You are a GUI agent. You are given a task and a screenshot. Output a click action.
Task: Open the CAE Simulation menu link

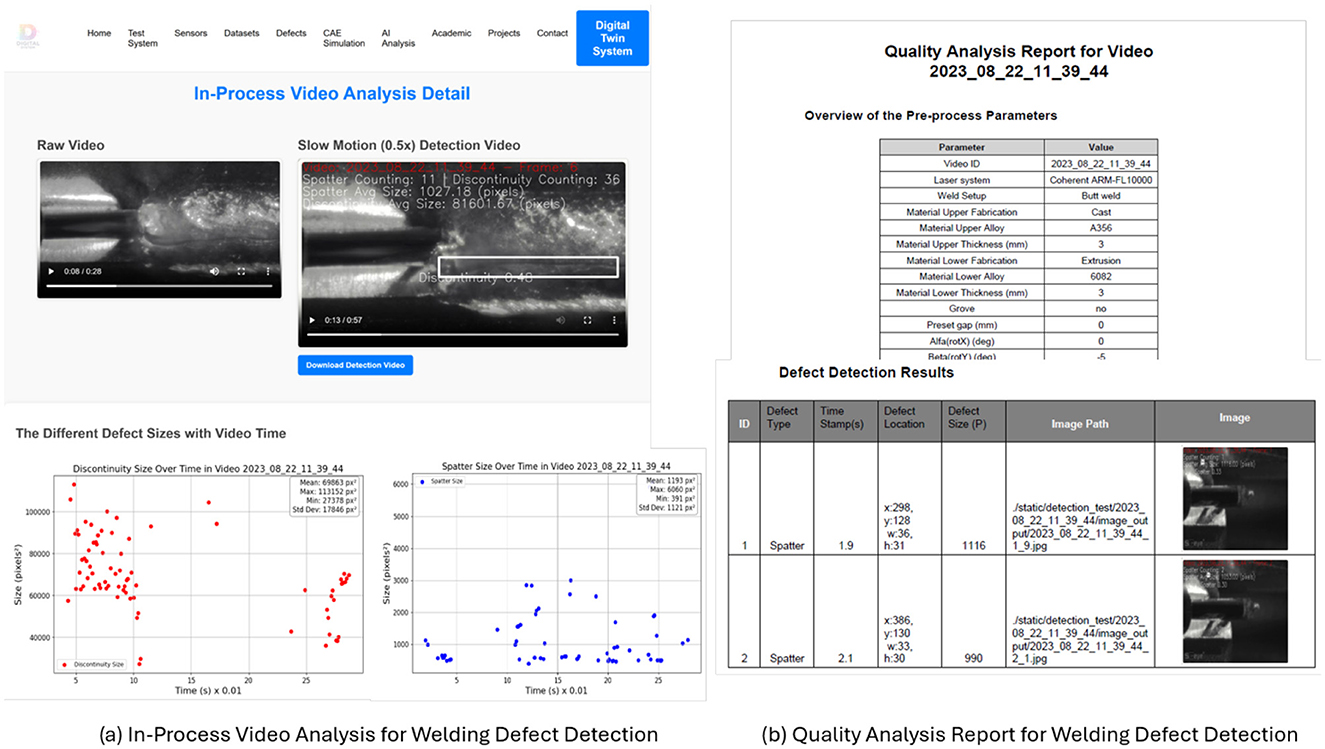coord(343,38)
